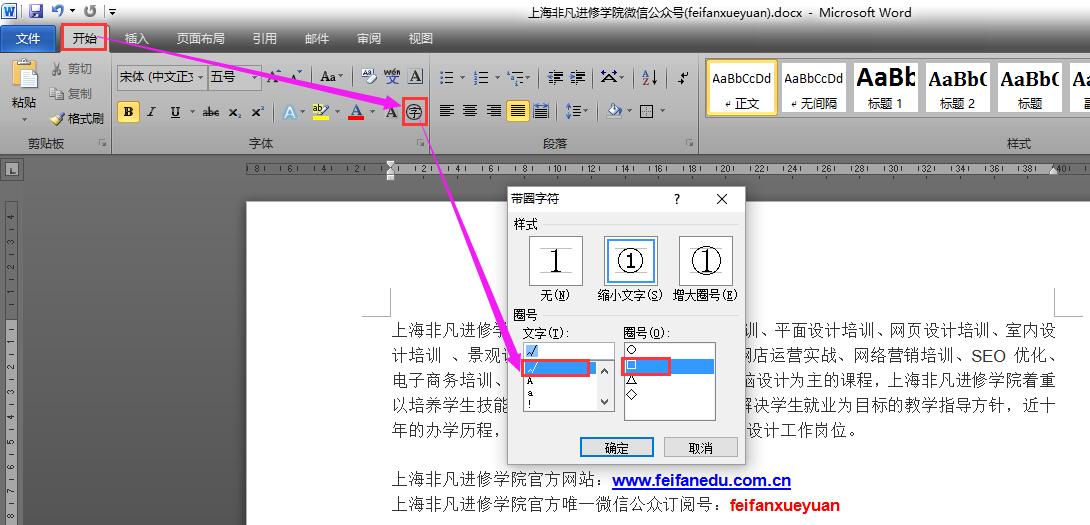
Task: Click the center align paragraph icon
Action: (x=470, y=111)
